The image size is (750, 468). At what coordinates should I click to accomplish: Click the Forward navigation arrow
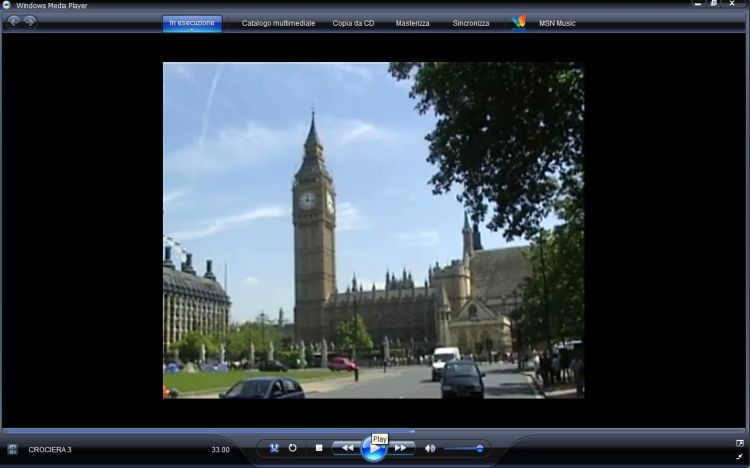[x=30, y=22]
